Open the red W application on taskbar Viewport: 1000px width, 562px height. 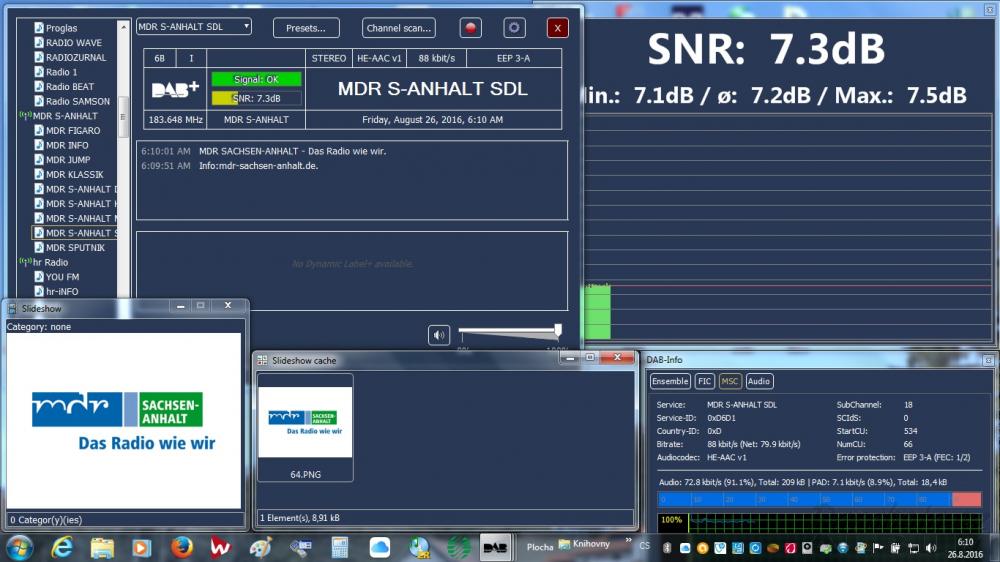(221, 547)
